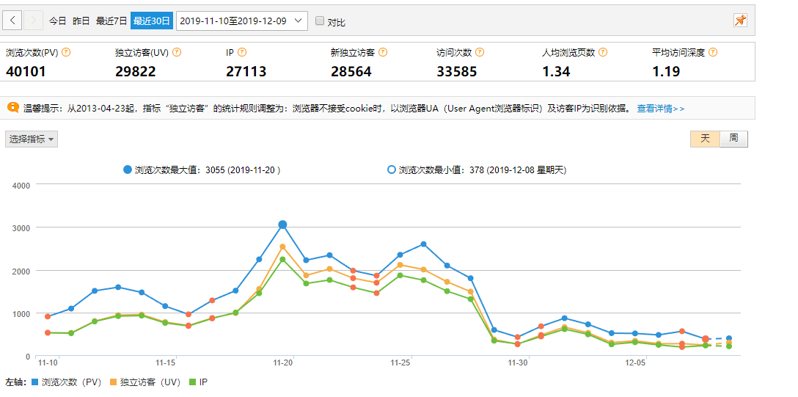
Task: Select the 最近30日 time range
Action: click(x=152, y=21)
